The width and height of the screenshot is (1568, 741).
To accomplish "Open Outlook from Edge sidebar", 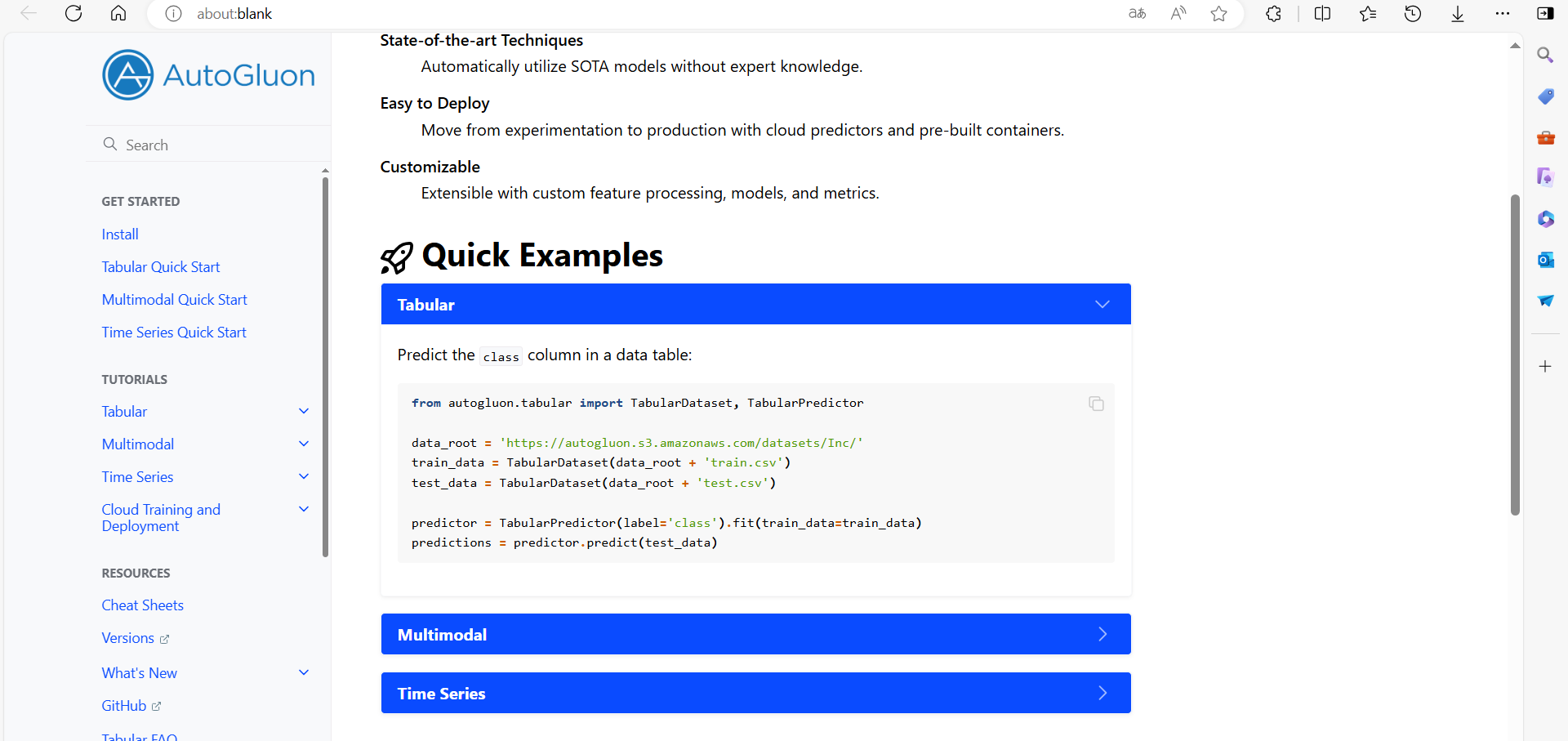I will [x=1545, y=260].
